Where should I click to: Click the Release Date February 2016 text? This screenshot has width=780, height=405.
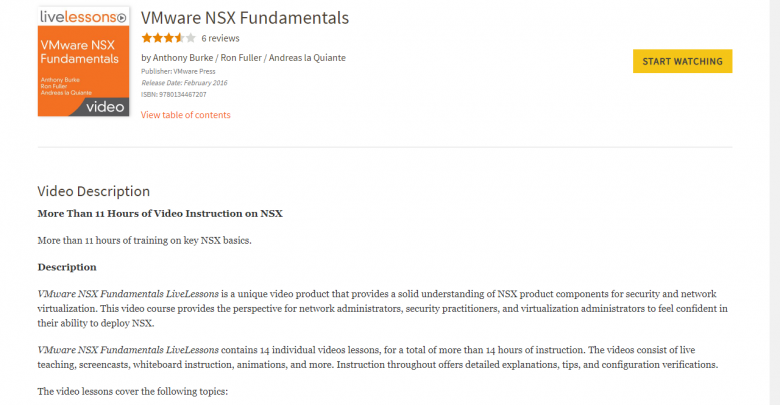[184, 83]
